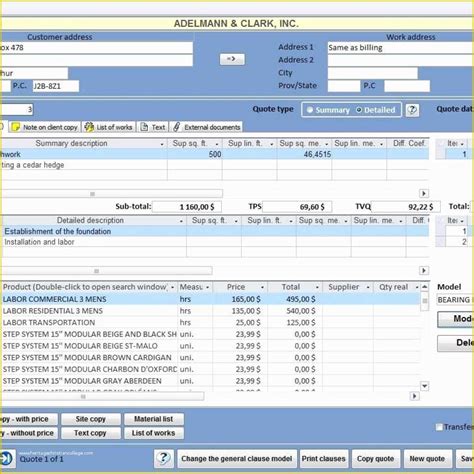Click the arrow copy-address button

coord(232,59)
